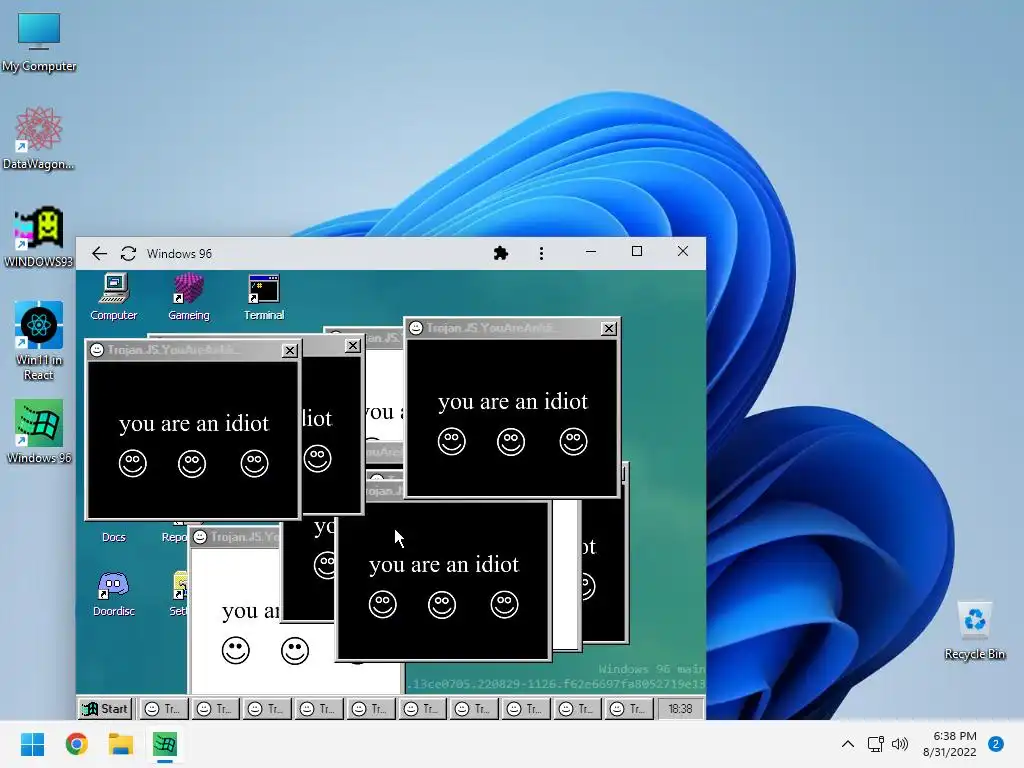Open the clock showing 6:38 PM
This screenshot has width=1024, height=768.
point(950,744)
